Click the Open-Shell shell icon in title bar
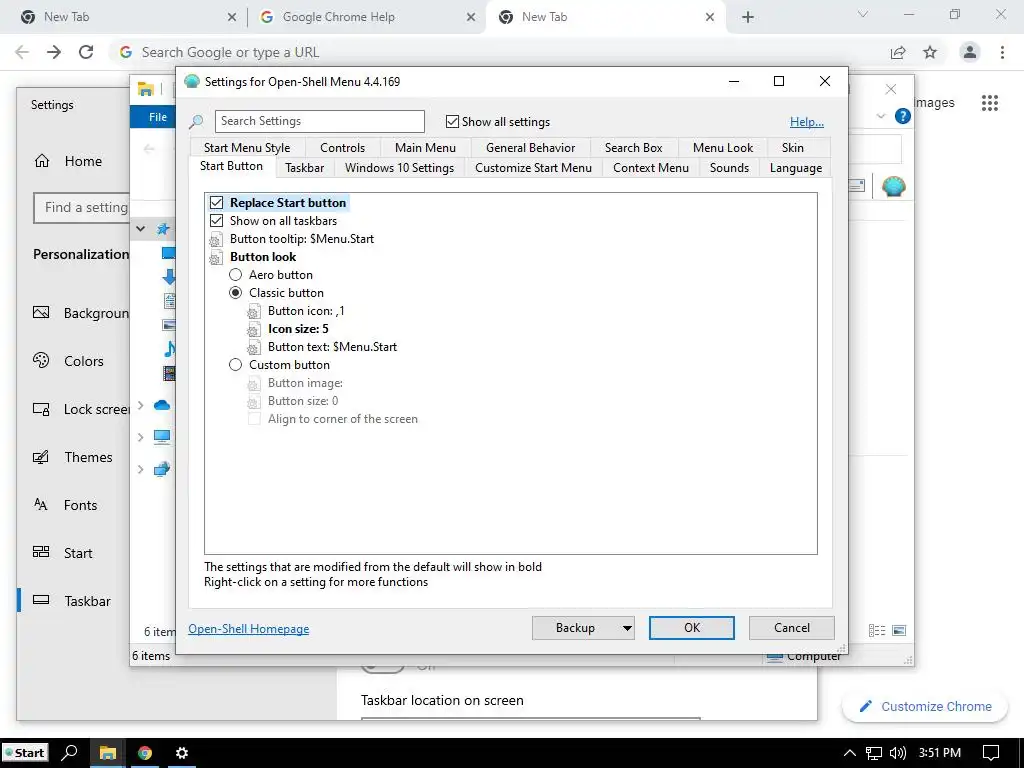 point(191,82)
